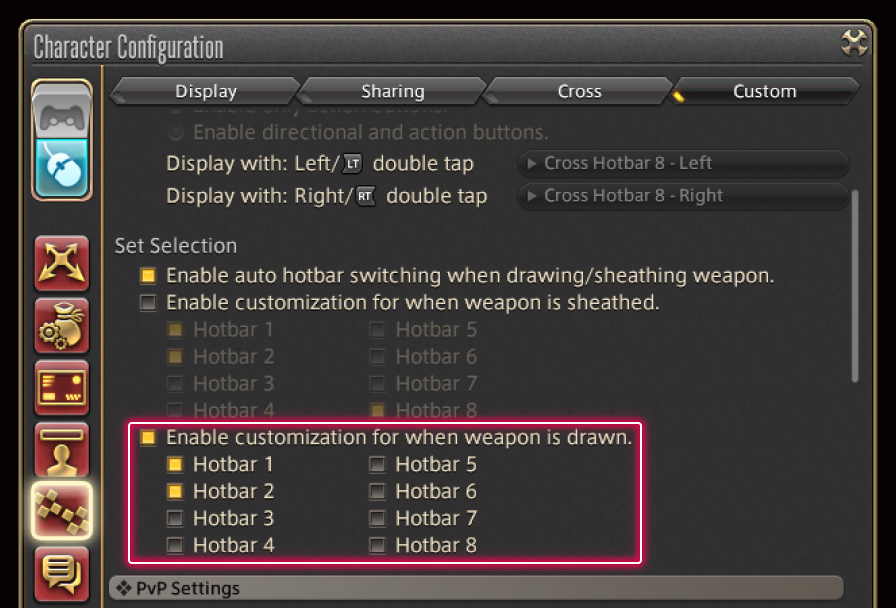Click the round emblem in the window's top-right corner
The width and height of the screenshot is (896, 608).
click(855, 43)
